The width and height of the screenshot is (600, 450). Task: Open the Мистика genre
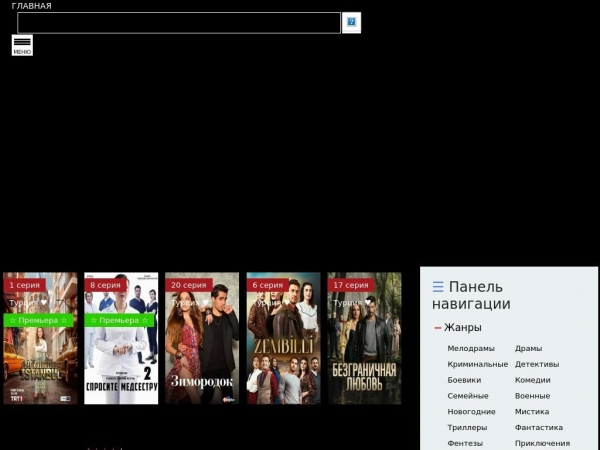pyautogui.click(x=532, y=412)
